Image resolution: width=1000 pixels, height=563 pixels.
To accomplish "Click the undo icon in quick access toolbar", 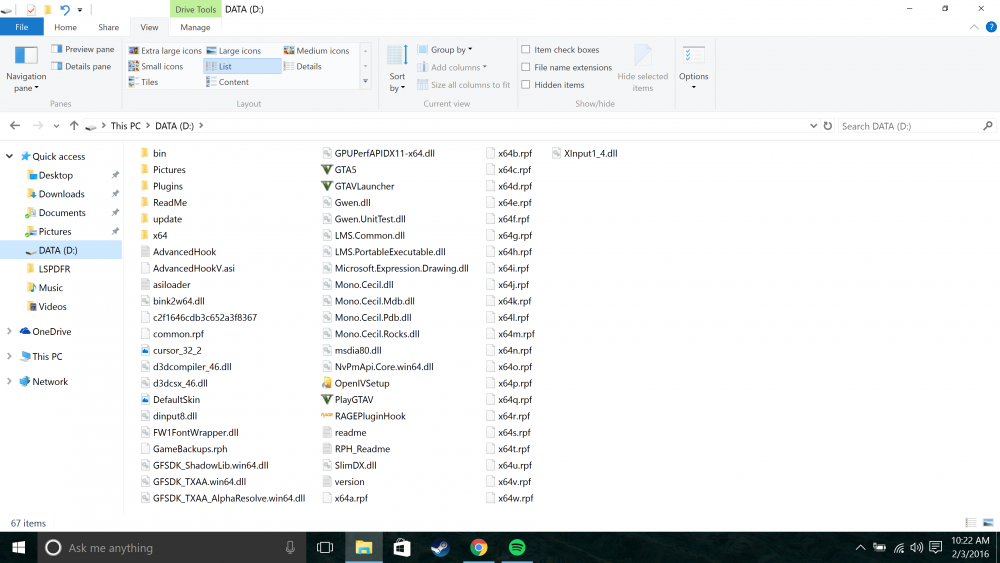I will click(64, 10).
